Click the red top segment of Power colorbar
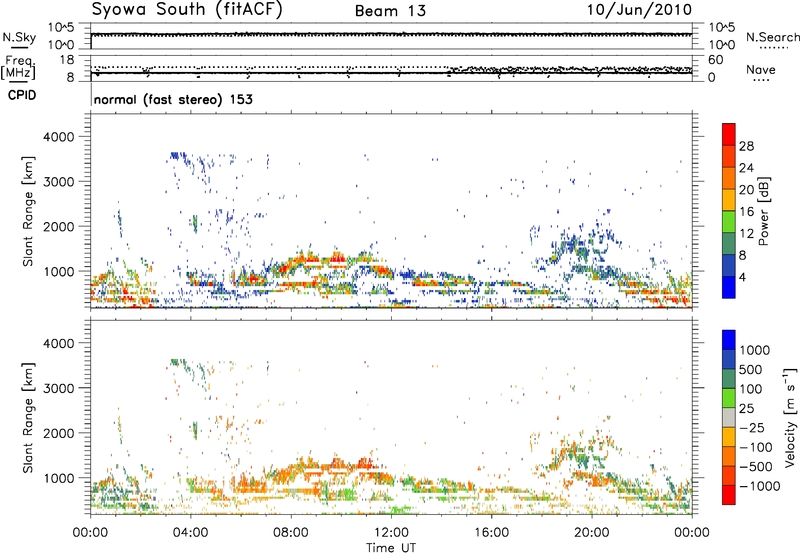 729,135
